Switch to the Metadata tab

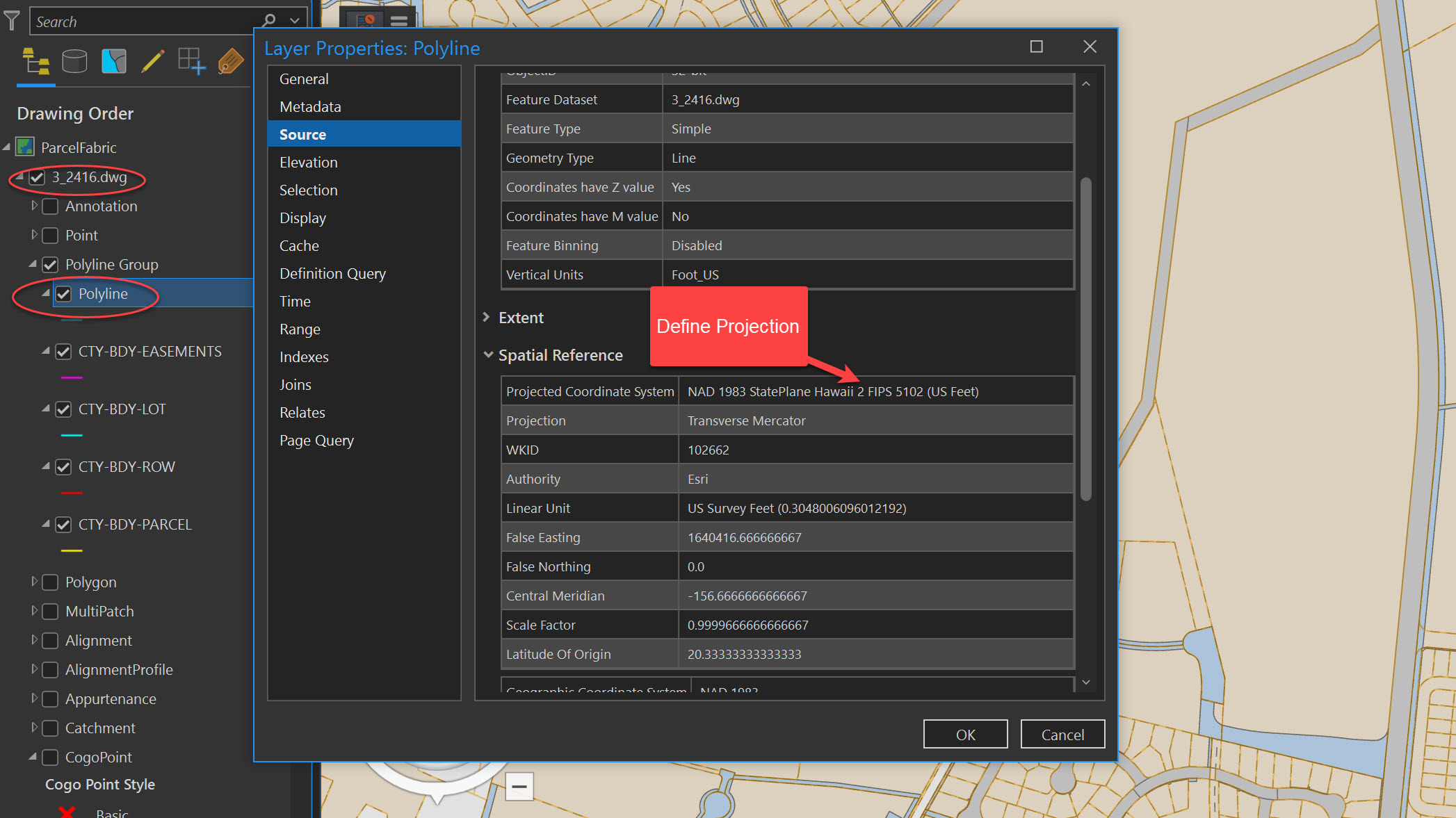310,107
